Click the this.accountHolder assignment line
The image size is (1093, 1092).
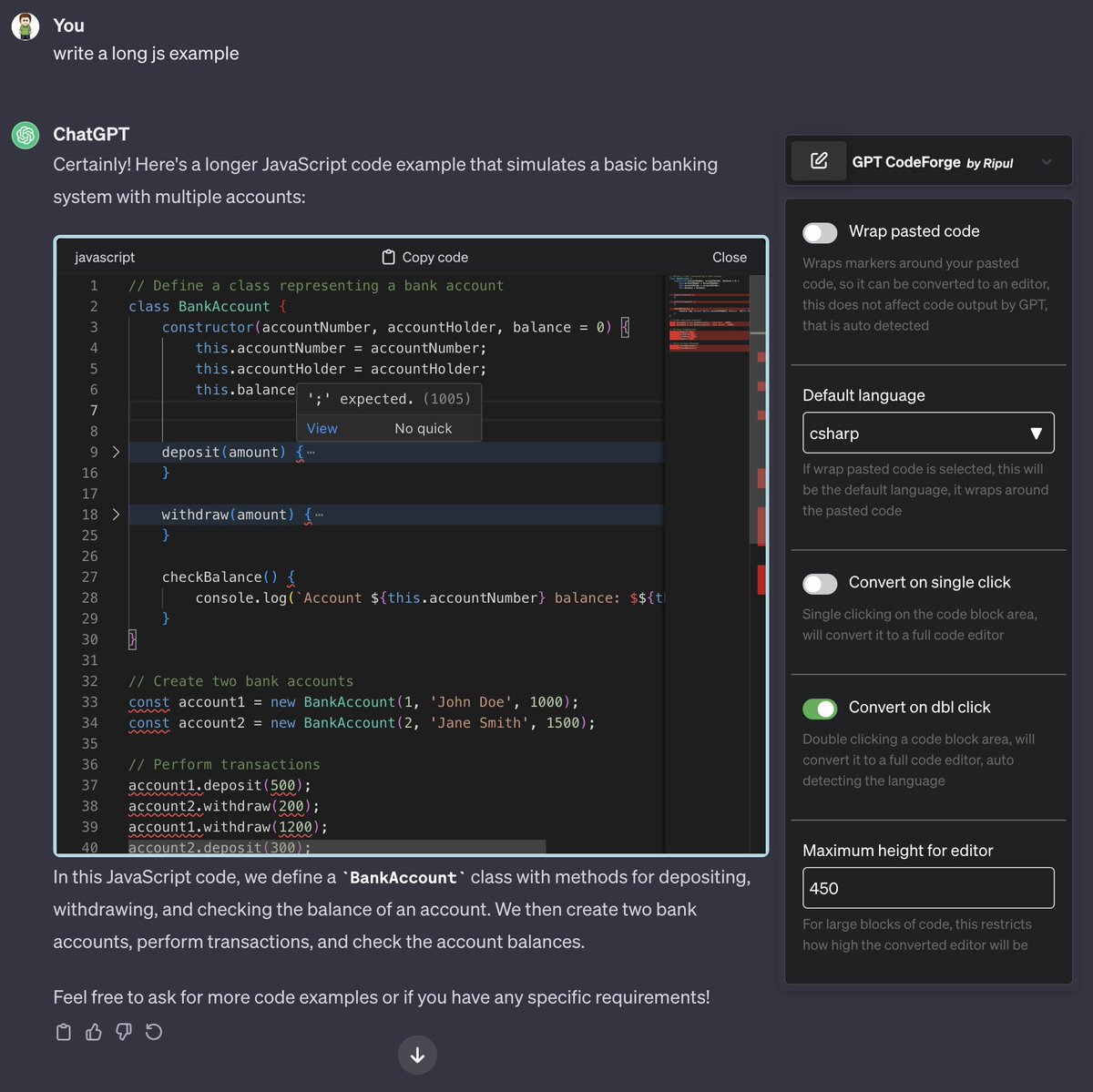point(341,369)
